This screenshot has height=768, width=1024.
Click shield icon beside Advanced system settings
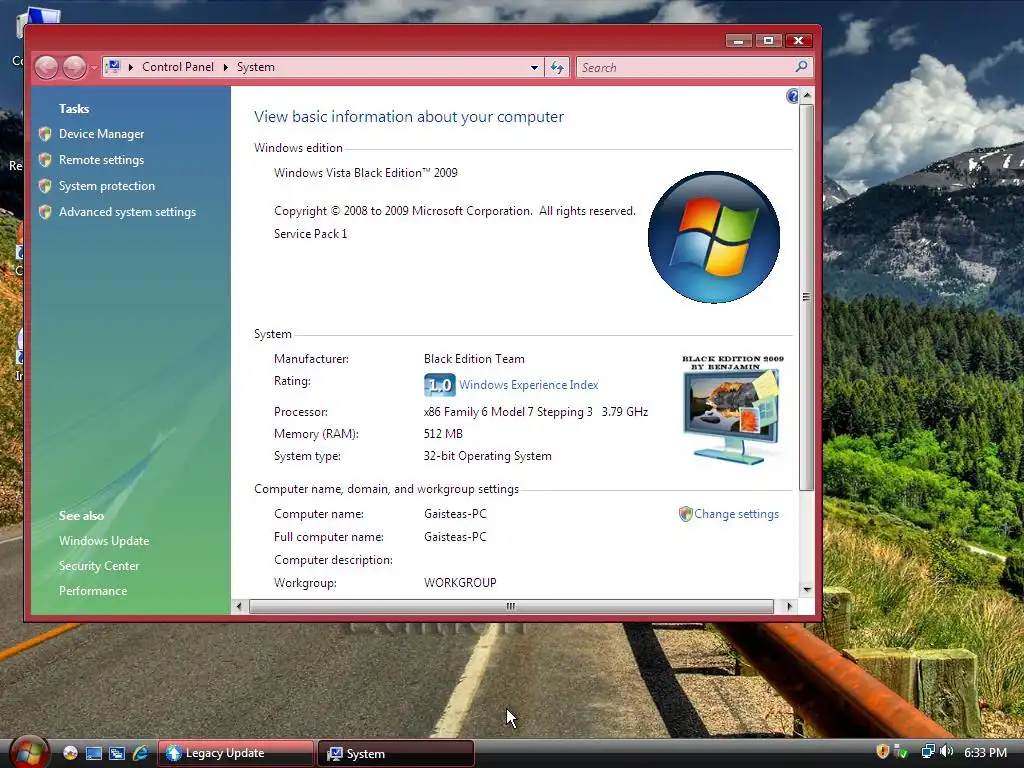(45, 212)
